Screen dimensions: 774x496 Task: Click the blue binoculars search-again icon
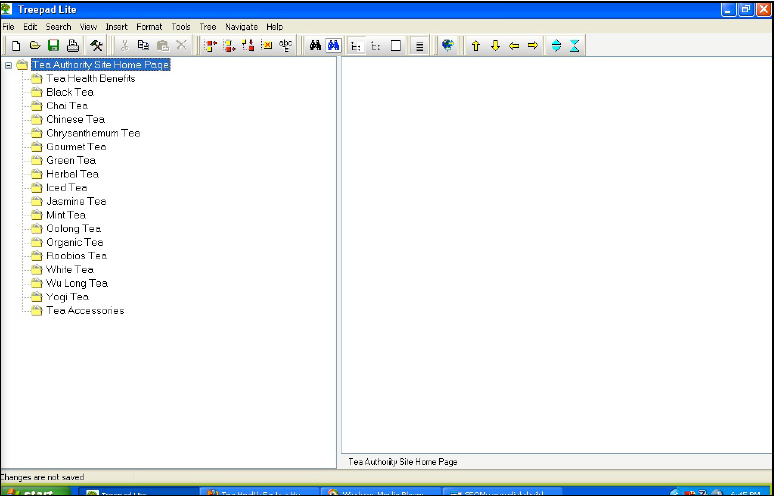(x=334, y=46)
